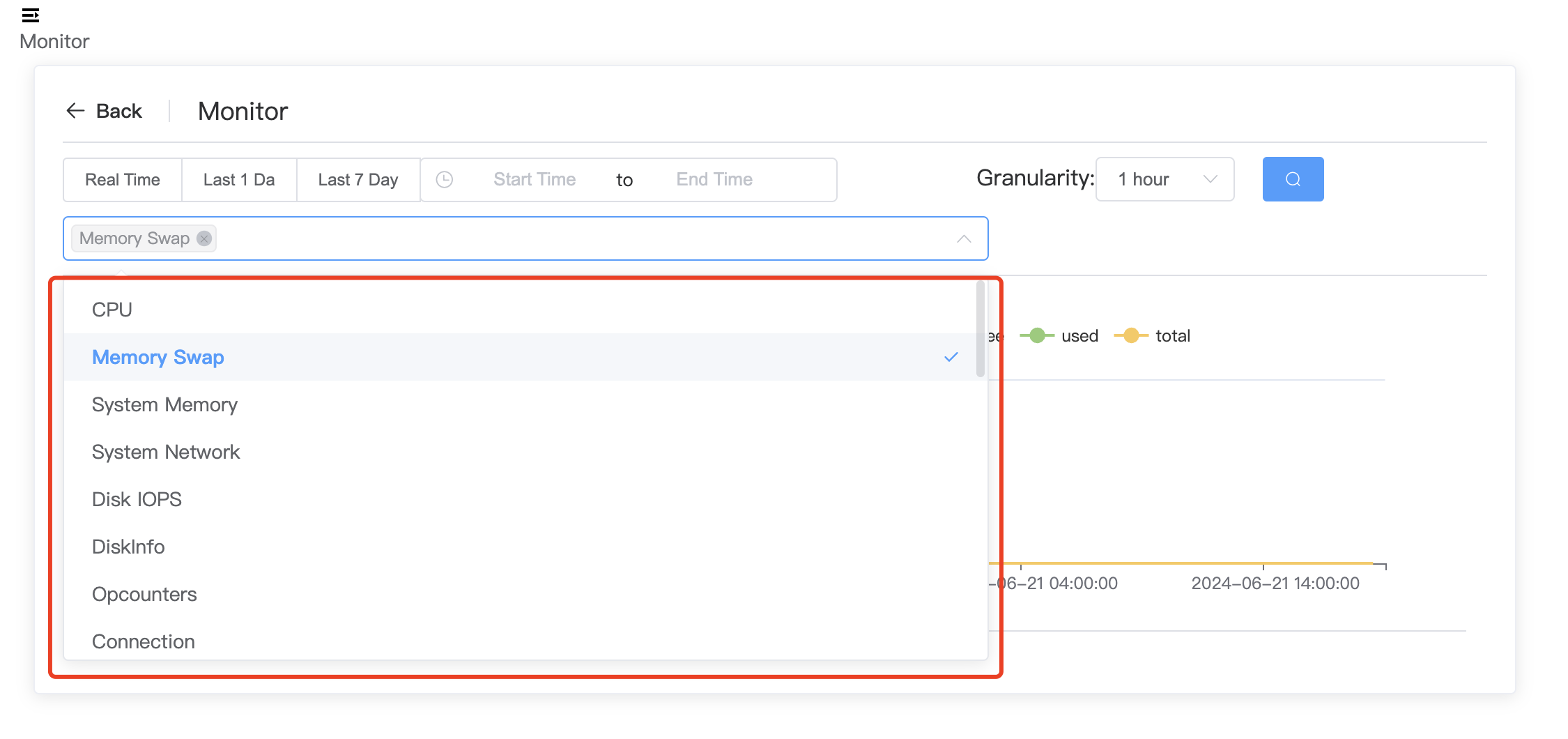Click the Start Time input field

coord(535,180)
